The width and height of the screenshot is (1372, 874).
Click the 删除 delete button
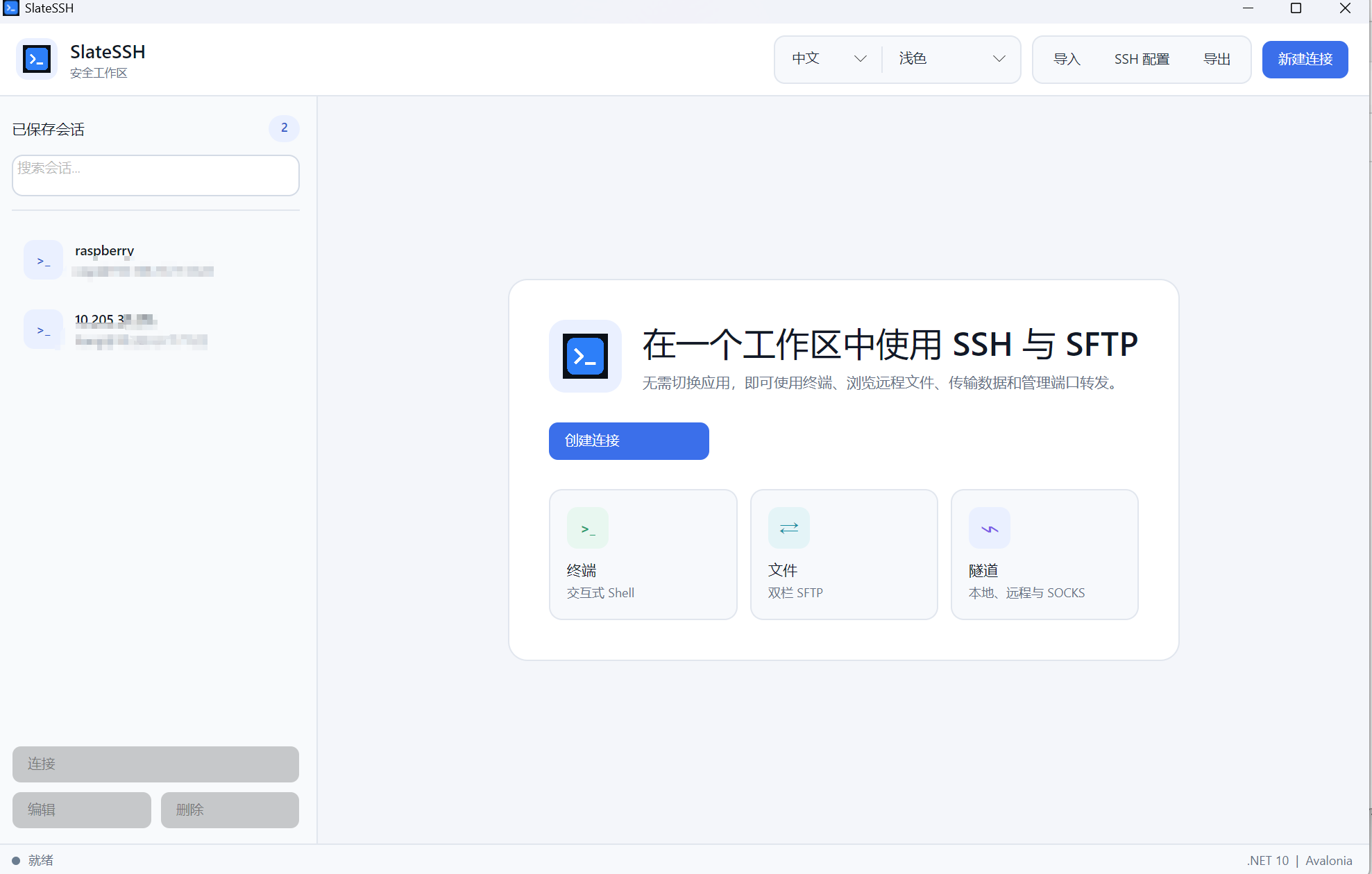(x=230, y=810)
